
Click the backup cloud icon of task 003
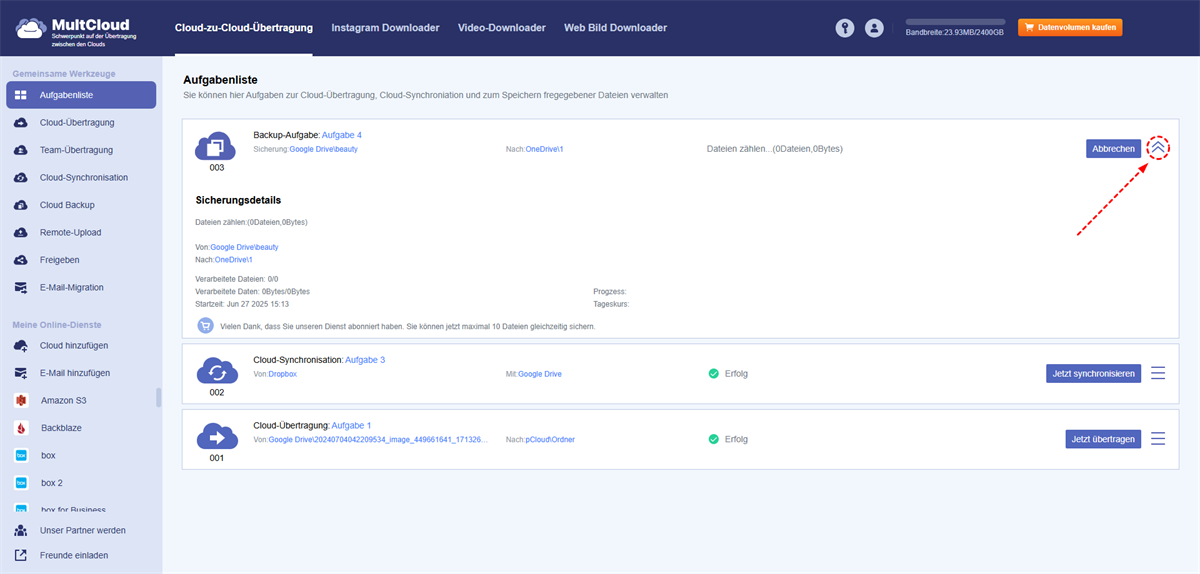(x=216, y=148)
